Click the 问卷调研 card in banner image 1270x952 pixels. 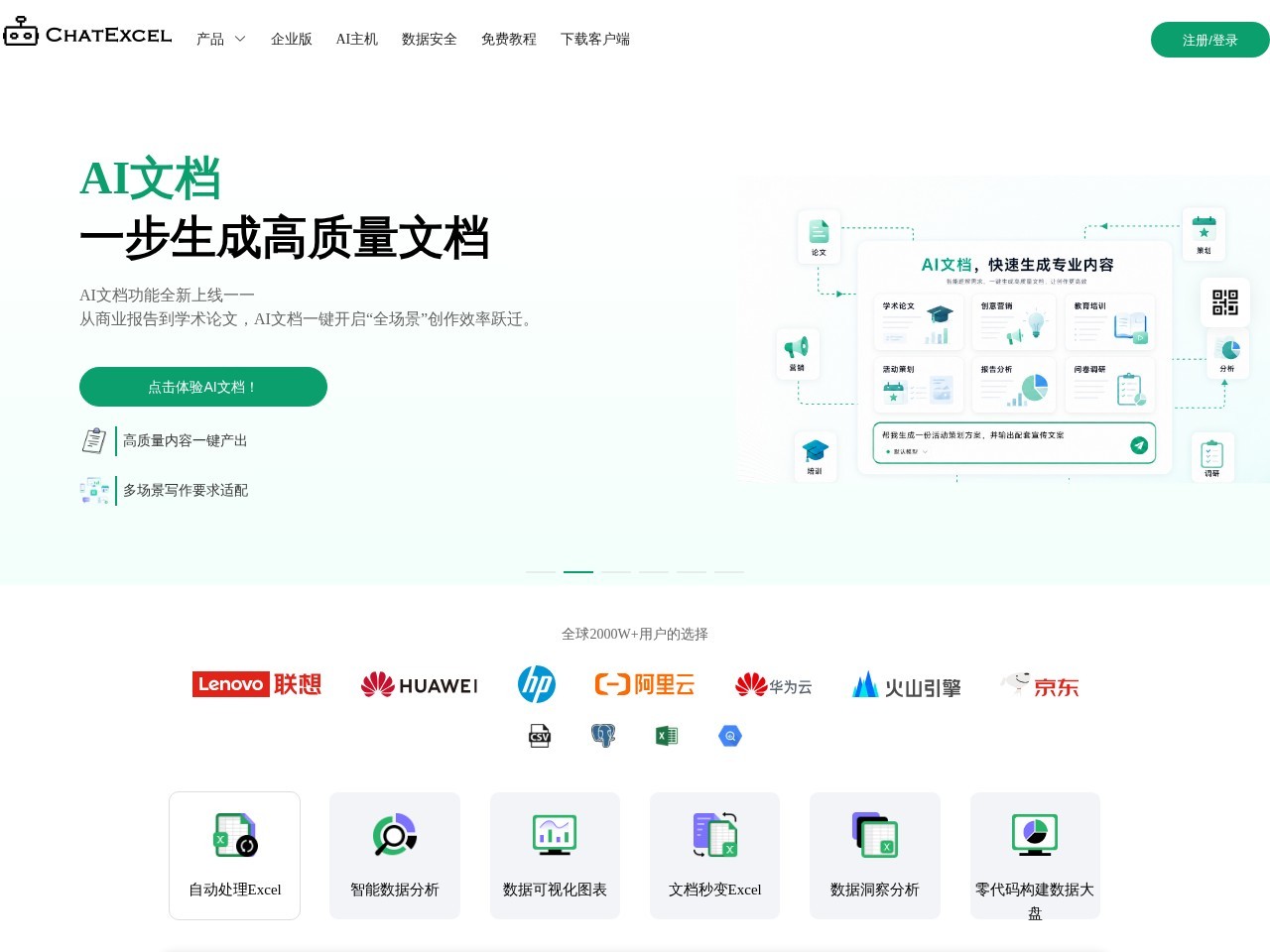pyautogui.click(x=1110, y=385)
